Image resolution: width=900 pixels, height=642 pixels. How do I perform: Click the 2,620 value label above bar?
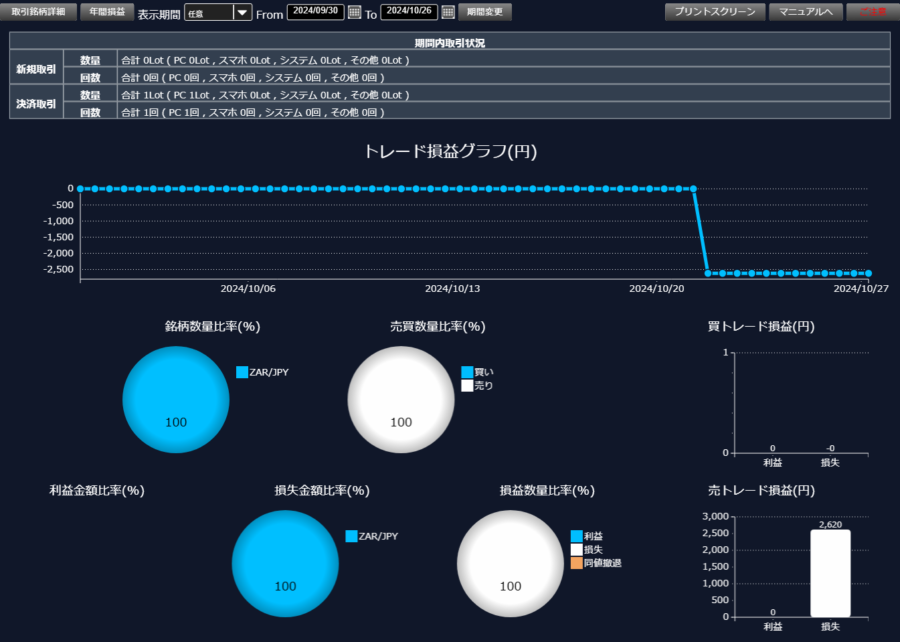pyautogui.click(x=831, y=524)
